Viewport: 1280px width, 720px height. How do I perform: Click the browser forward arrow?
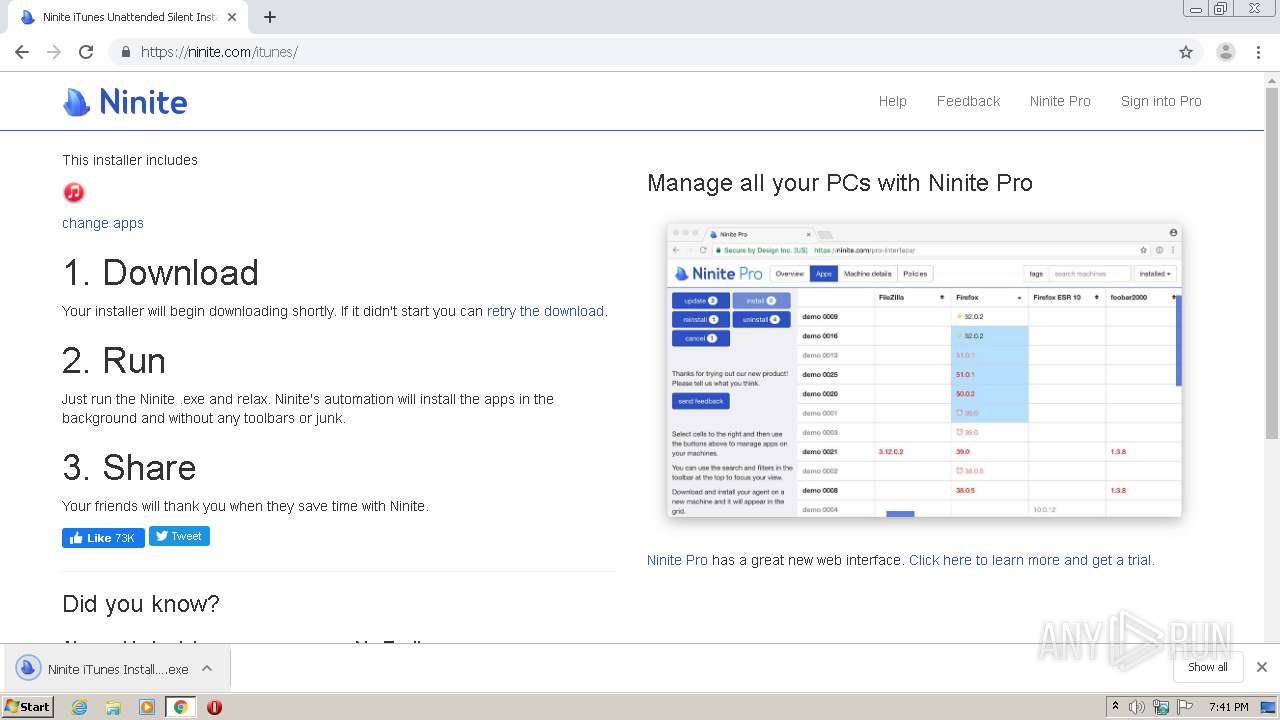54,52
